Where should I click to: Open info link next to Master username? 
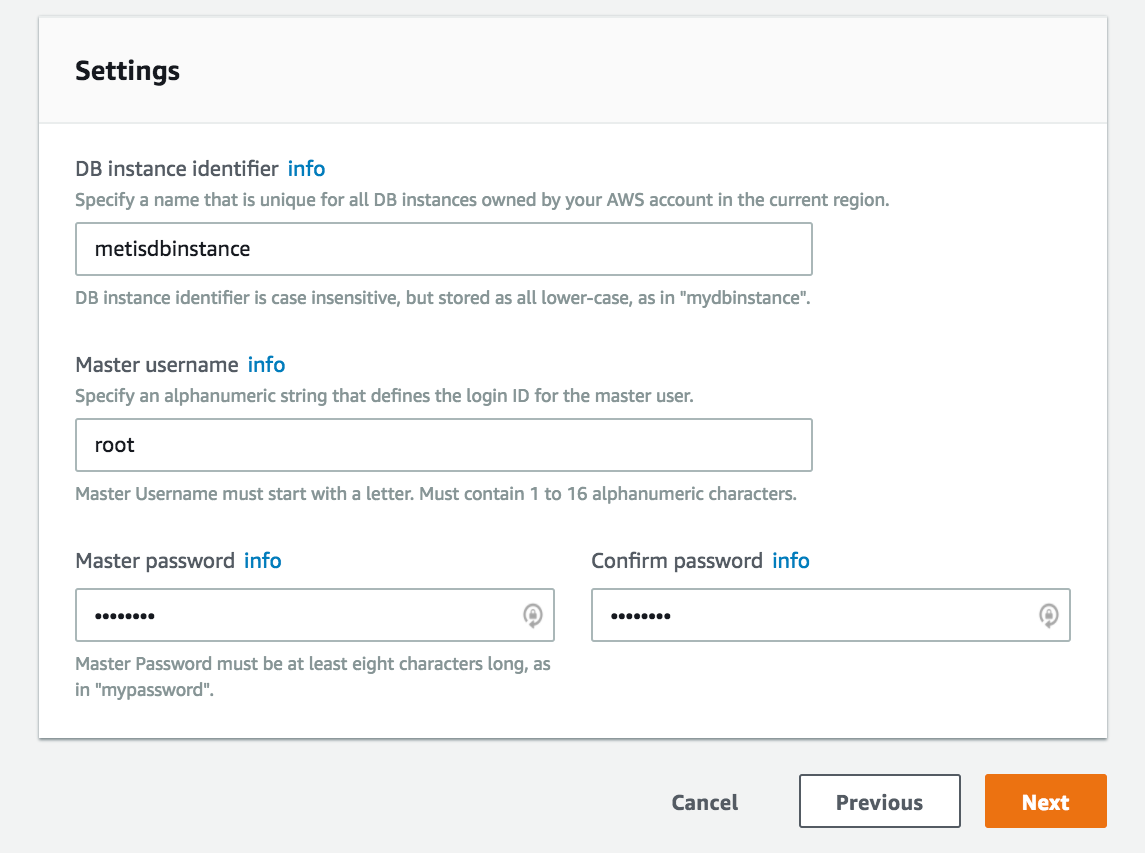267,365
